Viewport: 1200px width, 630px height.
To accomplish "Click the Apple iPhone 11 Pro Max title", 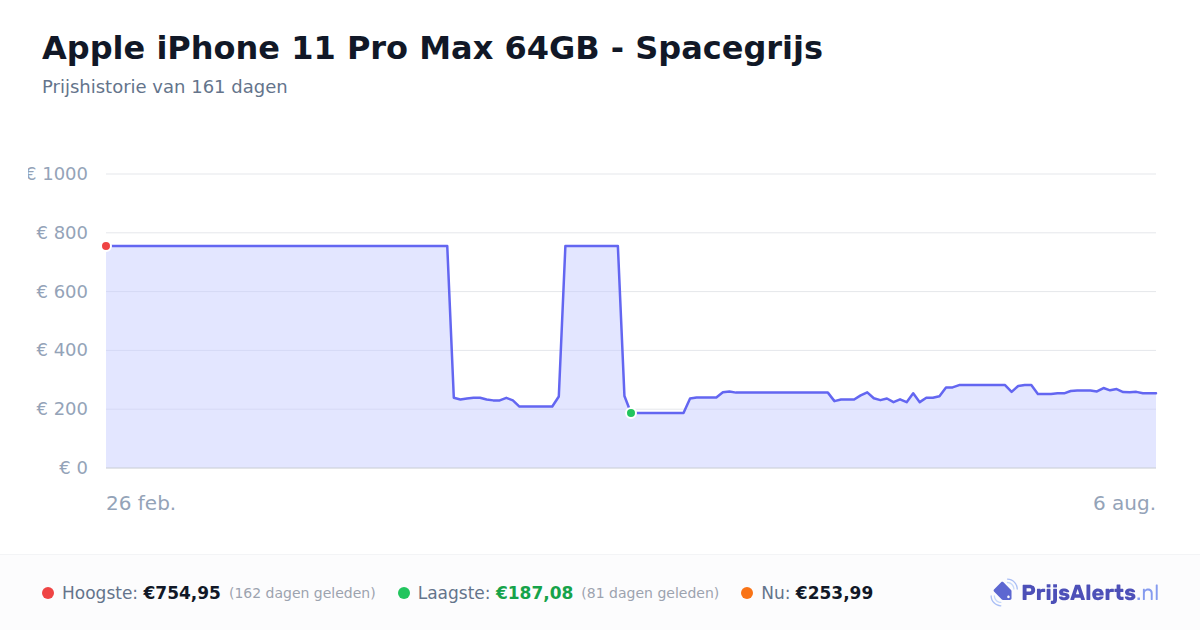I will (432, 48).
